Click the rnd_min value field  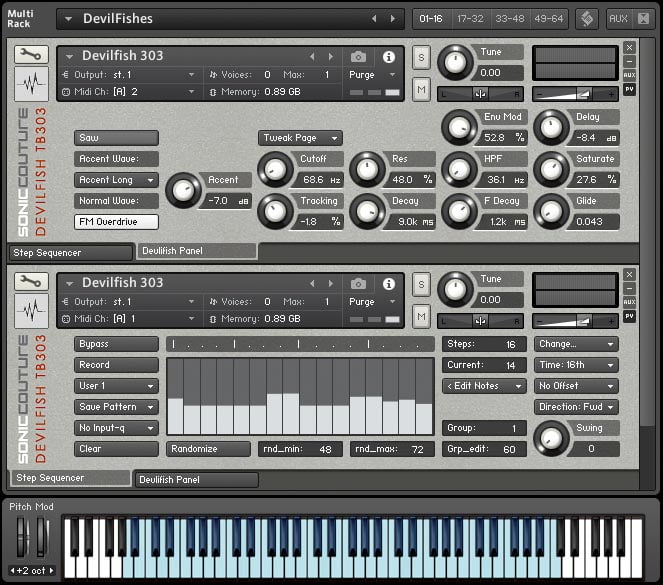[300, 449]
